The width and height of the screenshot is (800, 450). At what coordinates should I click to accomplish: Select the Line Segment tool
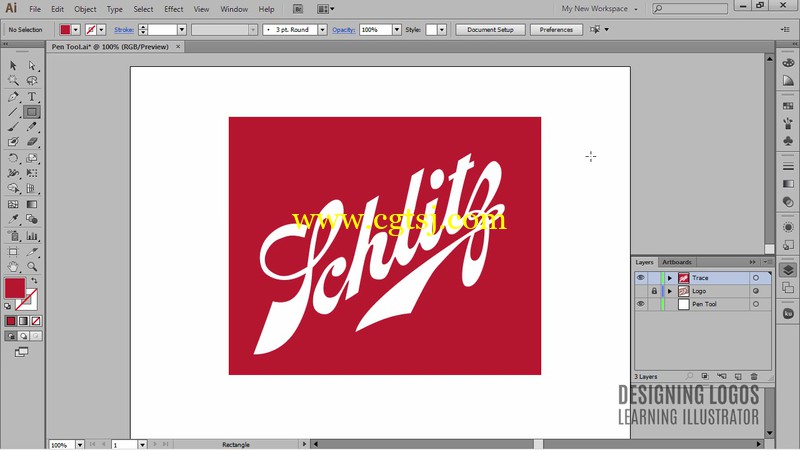[13, 112]
